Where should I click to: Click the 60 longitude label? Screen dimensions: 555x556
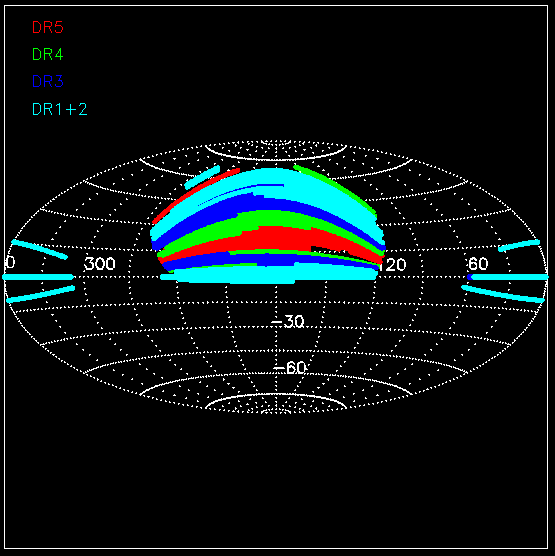click(478, 264)
